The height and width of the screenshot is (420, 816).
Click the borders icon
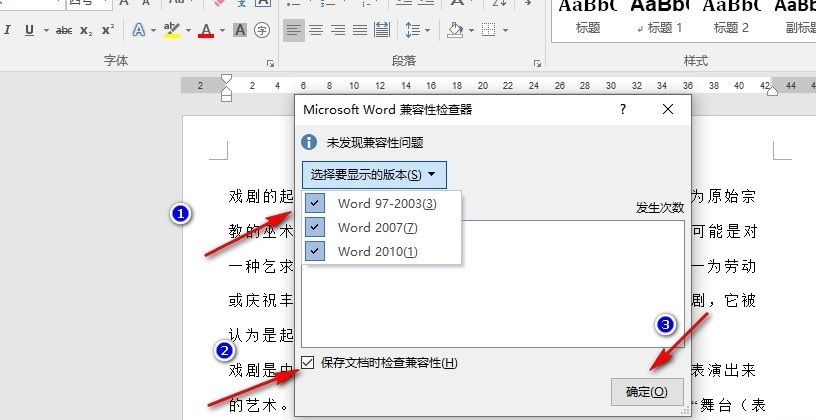click(489, 30)
